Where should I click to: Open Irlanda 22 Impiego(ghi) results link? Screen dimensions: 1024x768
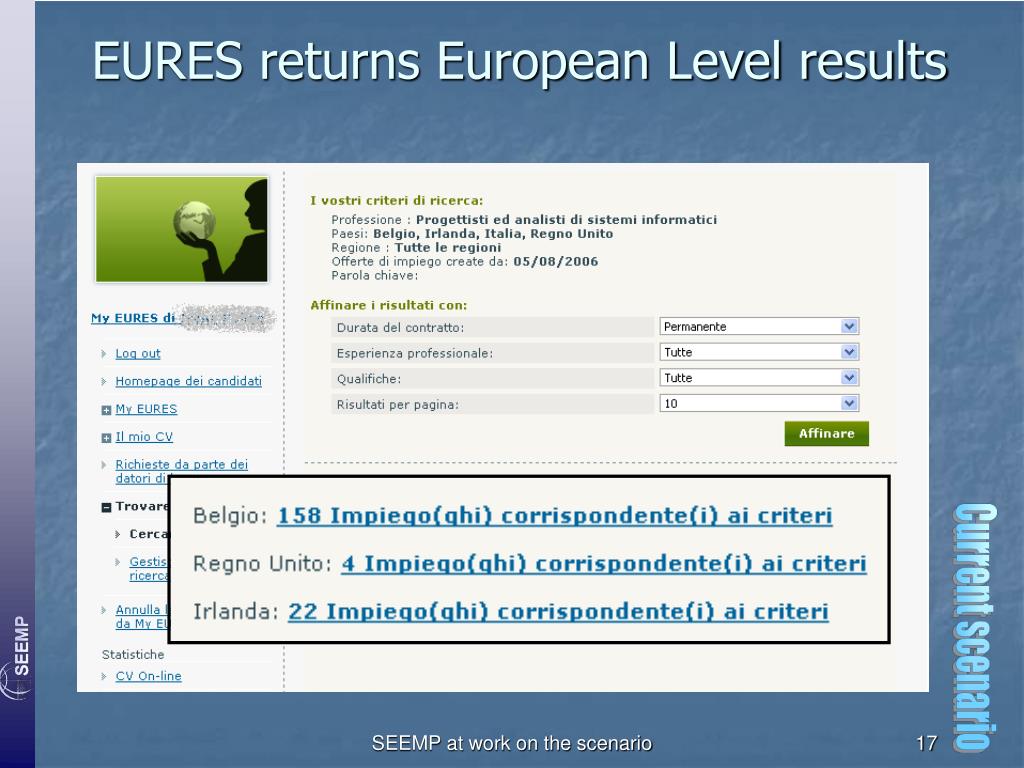[x=558, y=611]
